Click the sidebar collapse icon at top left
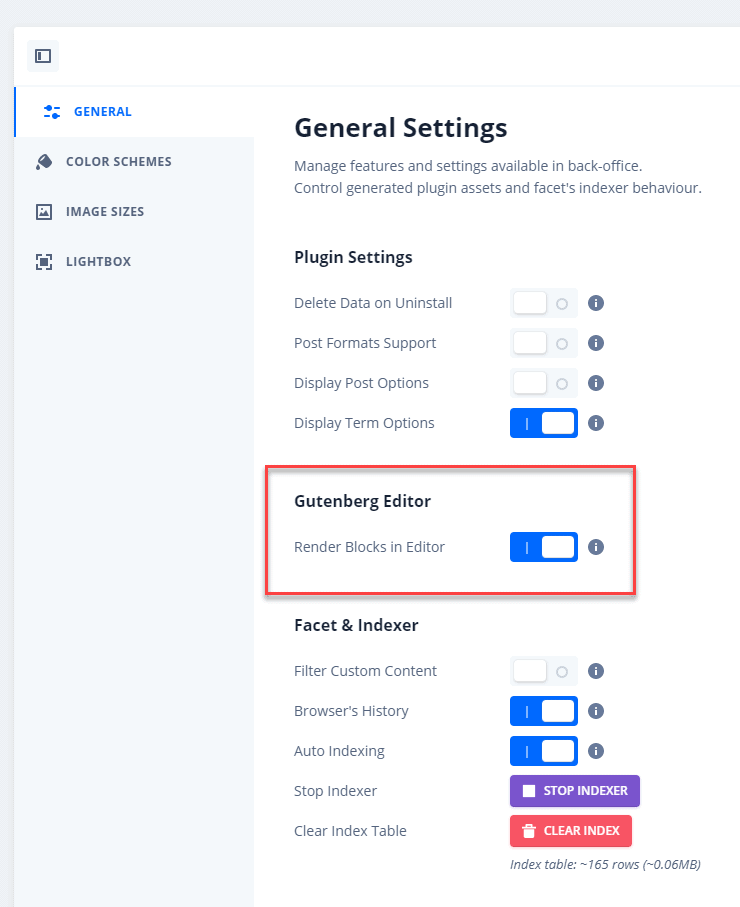This screenshot has height=907, width=740. [42, 56]
